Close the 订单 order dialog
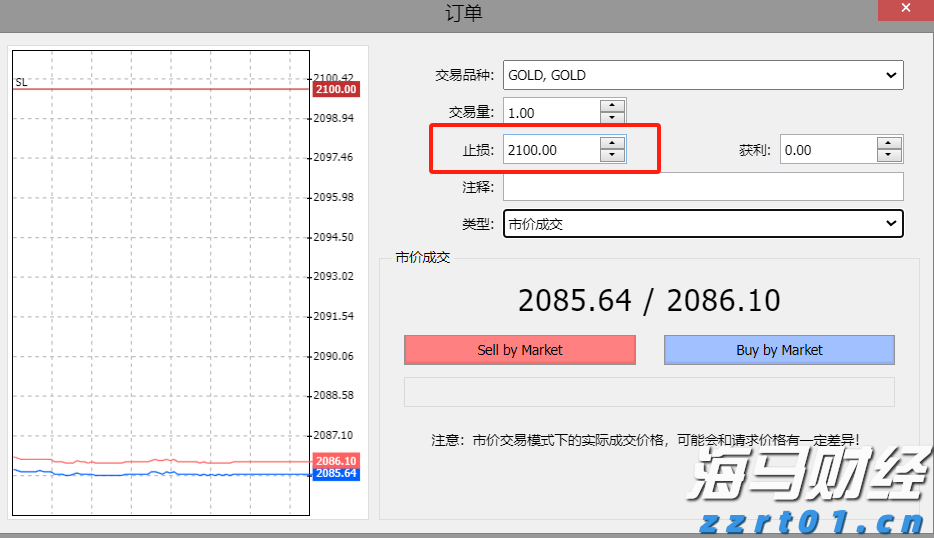 click(905, 11)
